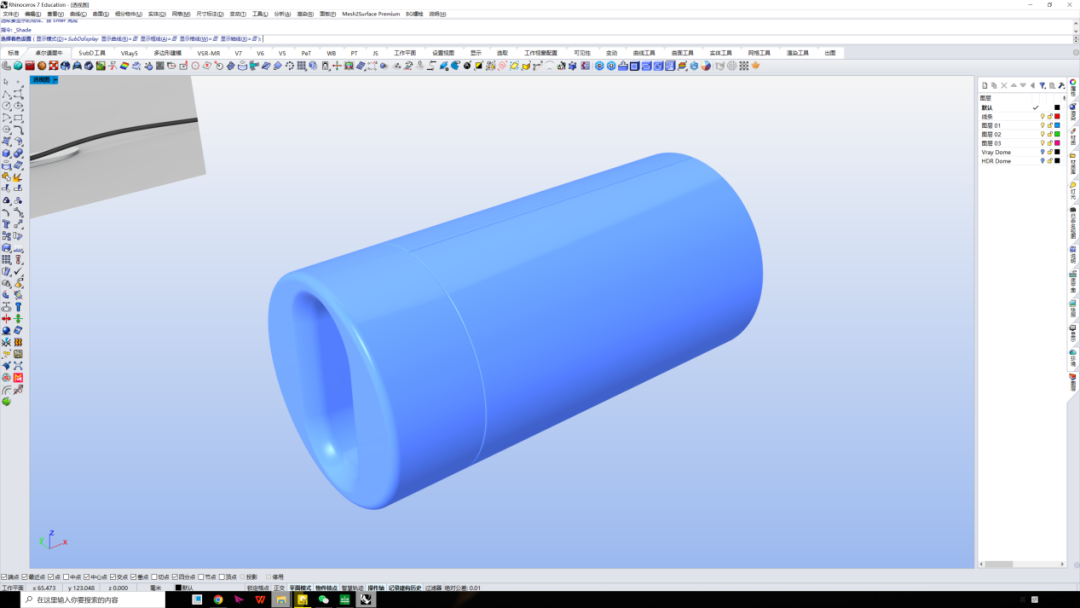
Task: Toggle the 四分点 osnap checkbox
Action: 175,577
